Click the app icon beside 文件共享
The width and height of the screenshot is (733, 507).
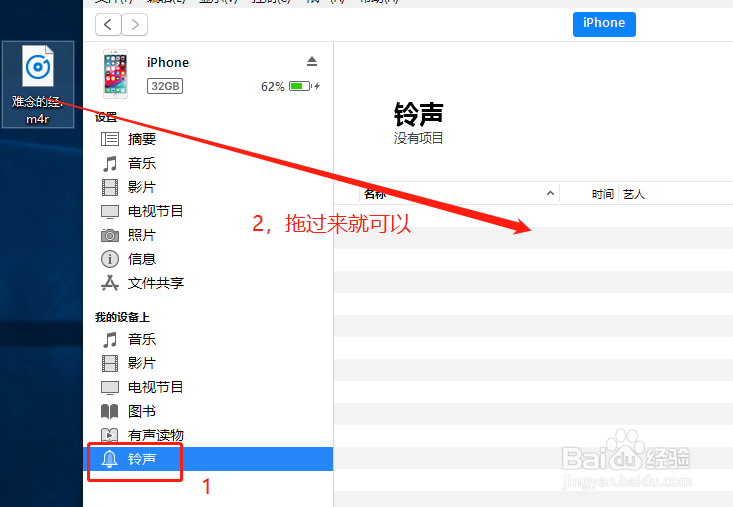point(110,283)
